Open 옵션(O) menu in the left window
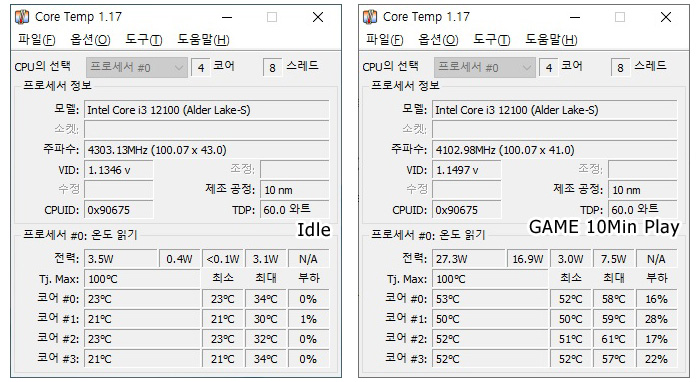Screen dimensions: 700x382 90,40
